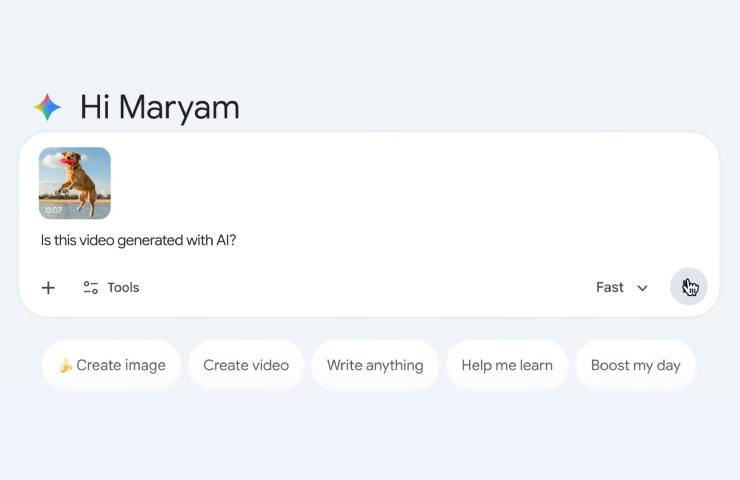Click the word Fast in mode selector
This screenshot has width=740, height=480.
click(x=609, y=288)
